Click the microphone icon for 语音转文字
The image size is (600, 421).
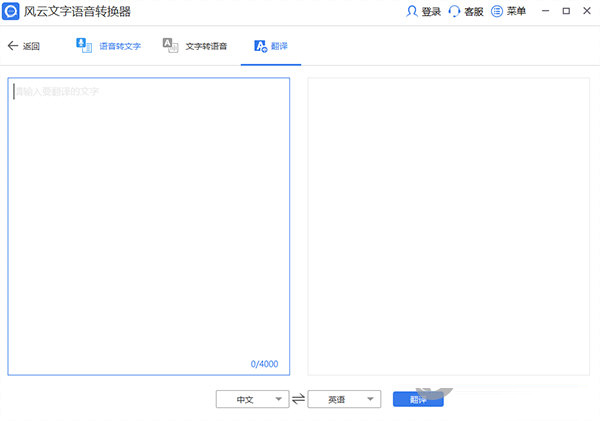point(84,46)
